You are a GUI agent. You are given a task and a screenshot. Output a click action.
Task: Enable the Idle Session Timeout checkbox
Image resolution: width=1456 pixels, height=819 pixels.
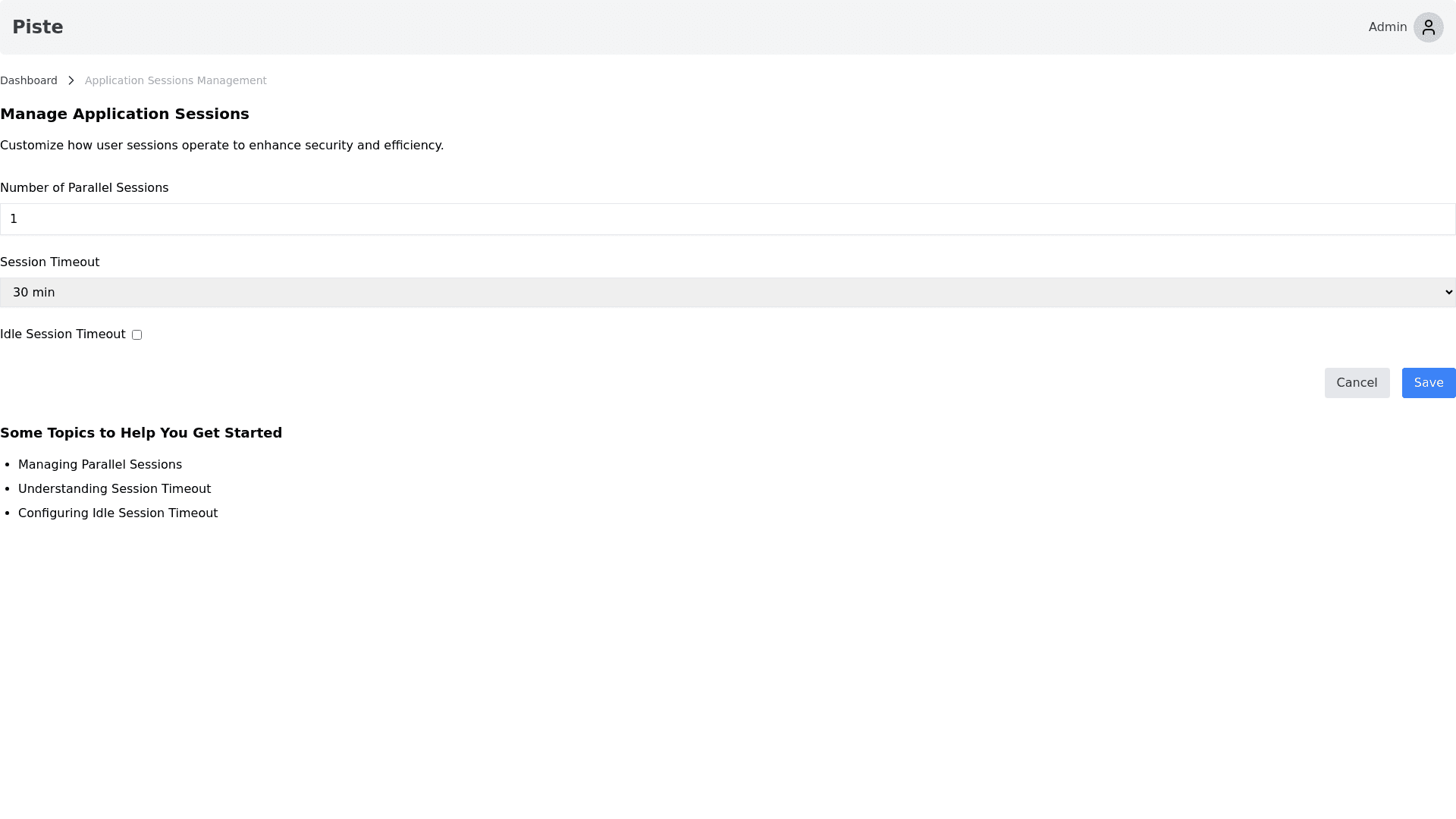(x=136, y=334)
